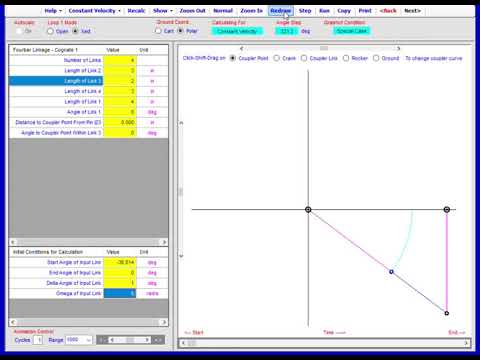Click the Number of Links value cell
The height and width of the screenshot is (360, 480).
pyautogui.click(x=120, y=60)
